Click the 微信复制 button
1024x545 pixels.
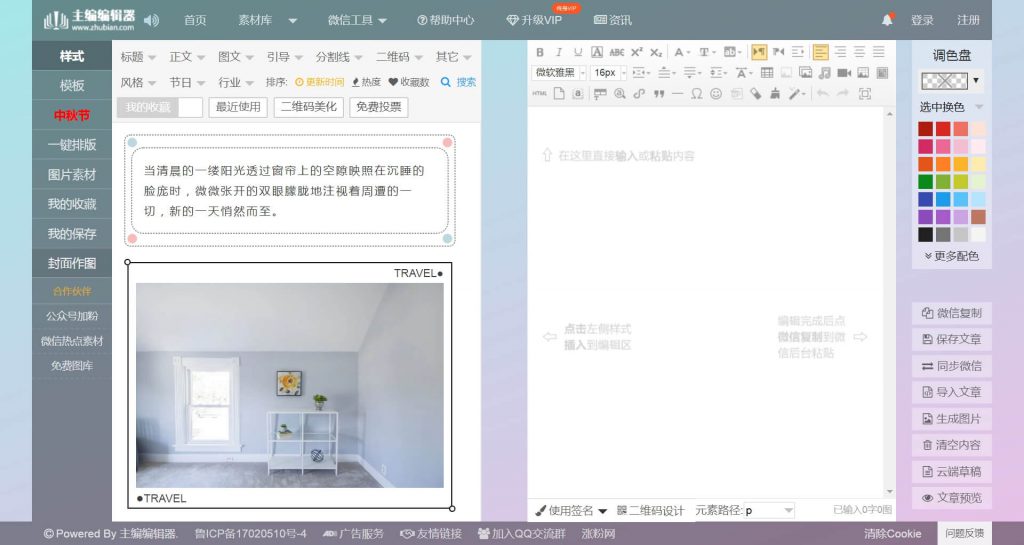[952, 313]
